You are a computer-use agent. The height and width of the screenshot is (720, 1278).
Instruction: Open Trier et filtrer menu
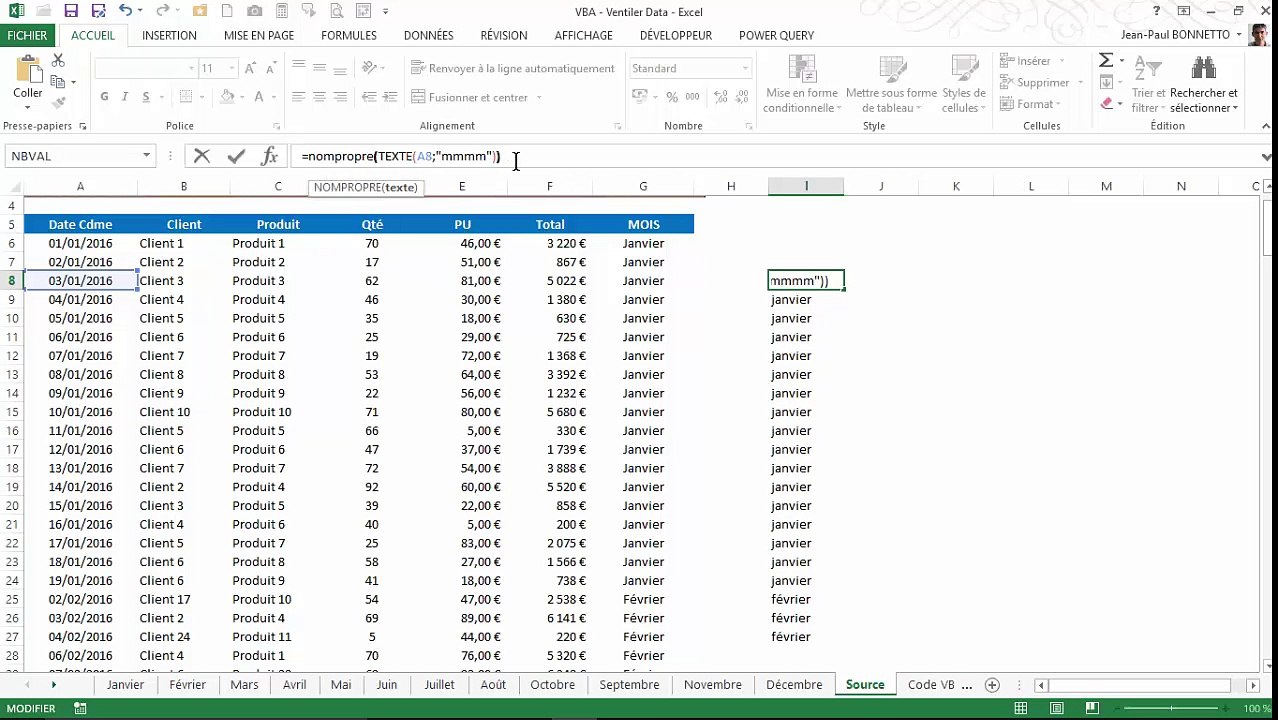[x=1148, y=84]
